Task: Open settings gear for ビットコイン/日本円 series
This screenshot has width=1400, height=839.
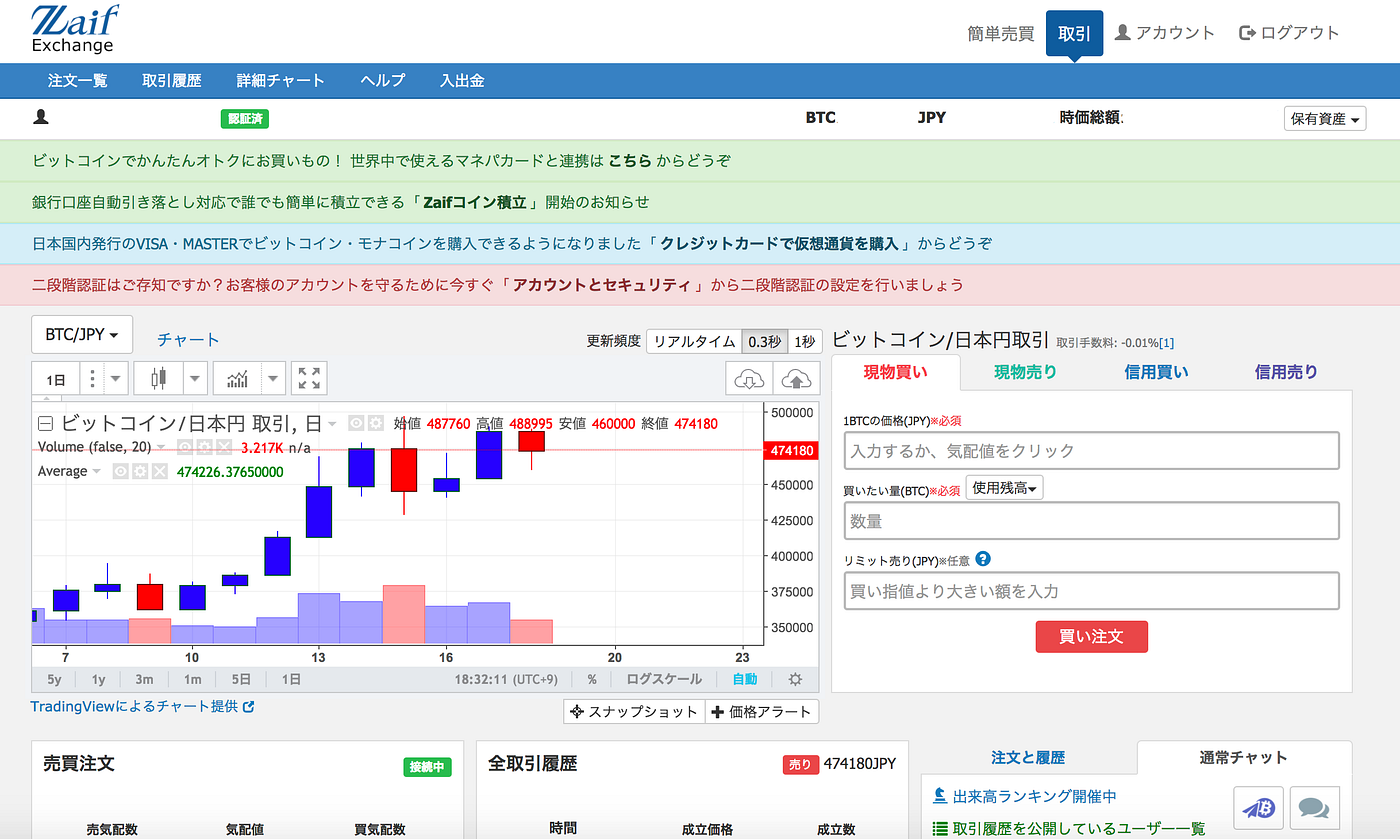Action: pos(375,423)
